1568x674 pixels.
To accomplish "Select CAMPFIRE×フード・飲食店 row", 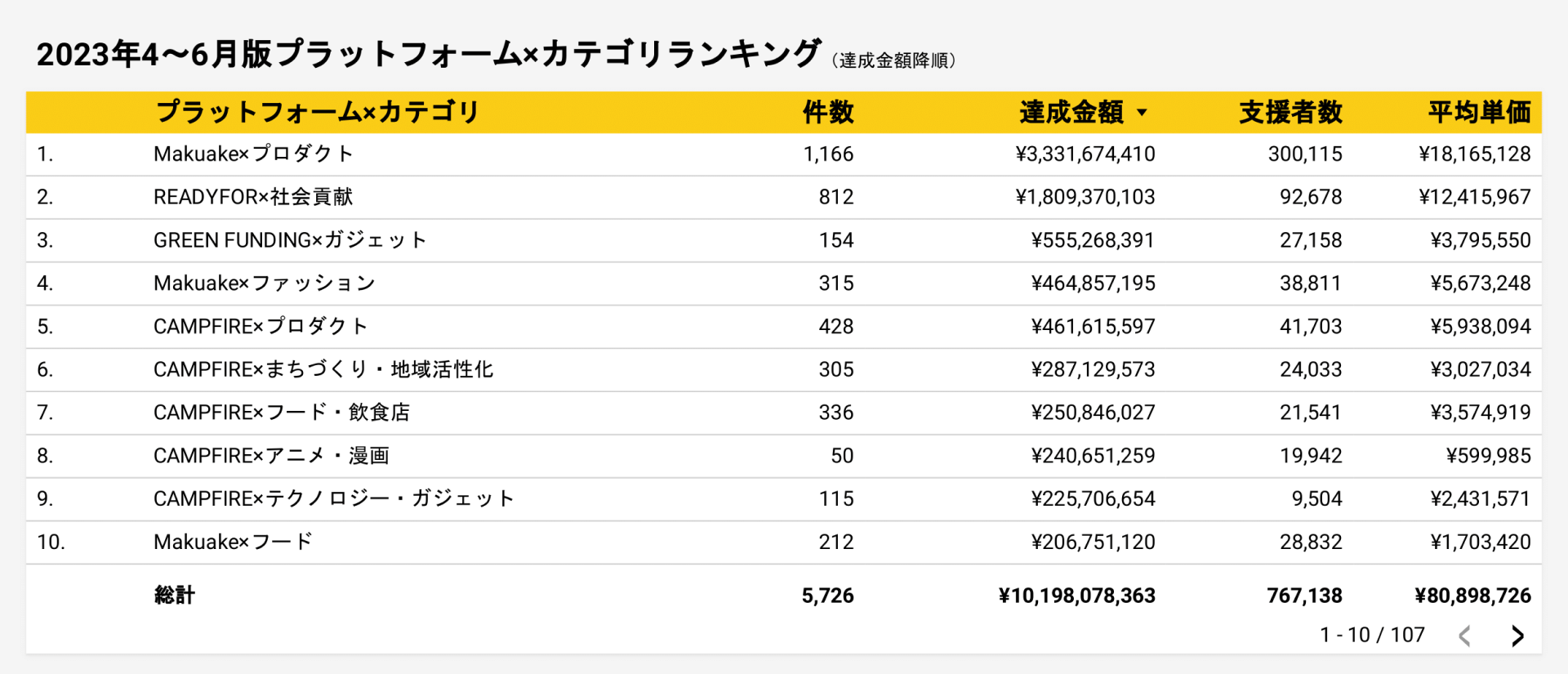I will tap(784, 413).
